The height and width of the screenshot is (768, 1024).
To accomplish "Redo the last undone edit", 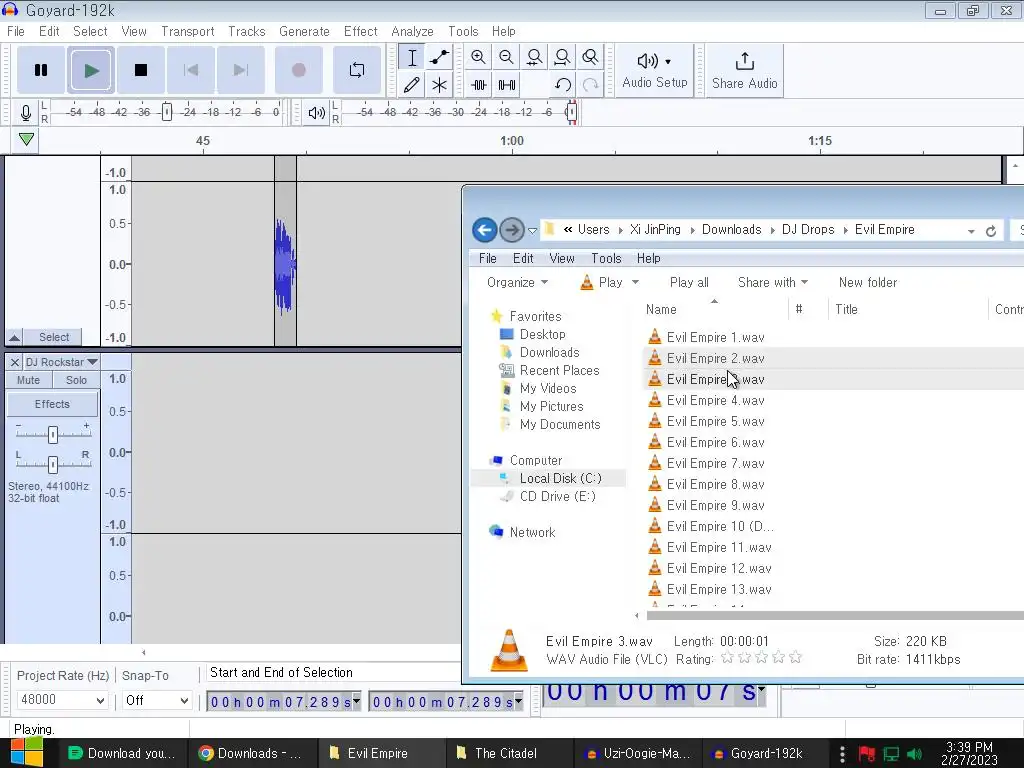I will tap(590, 85).
